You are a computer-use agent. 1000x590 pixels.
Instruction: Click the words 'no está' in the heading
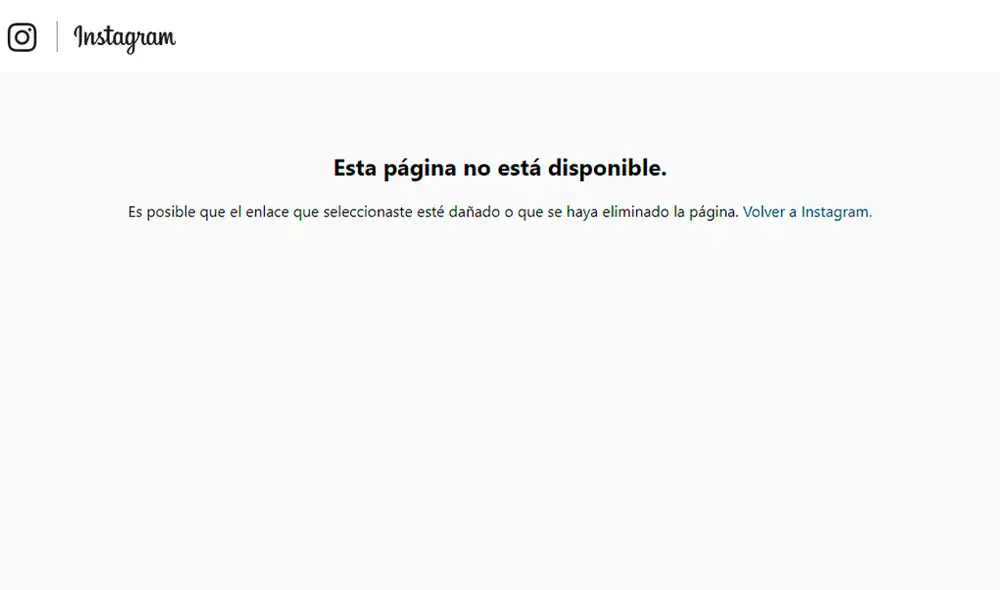click(502, 168)
